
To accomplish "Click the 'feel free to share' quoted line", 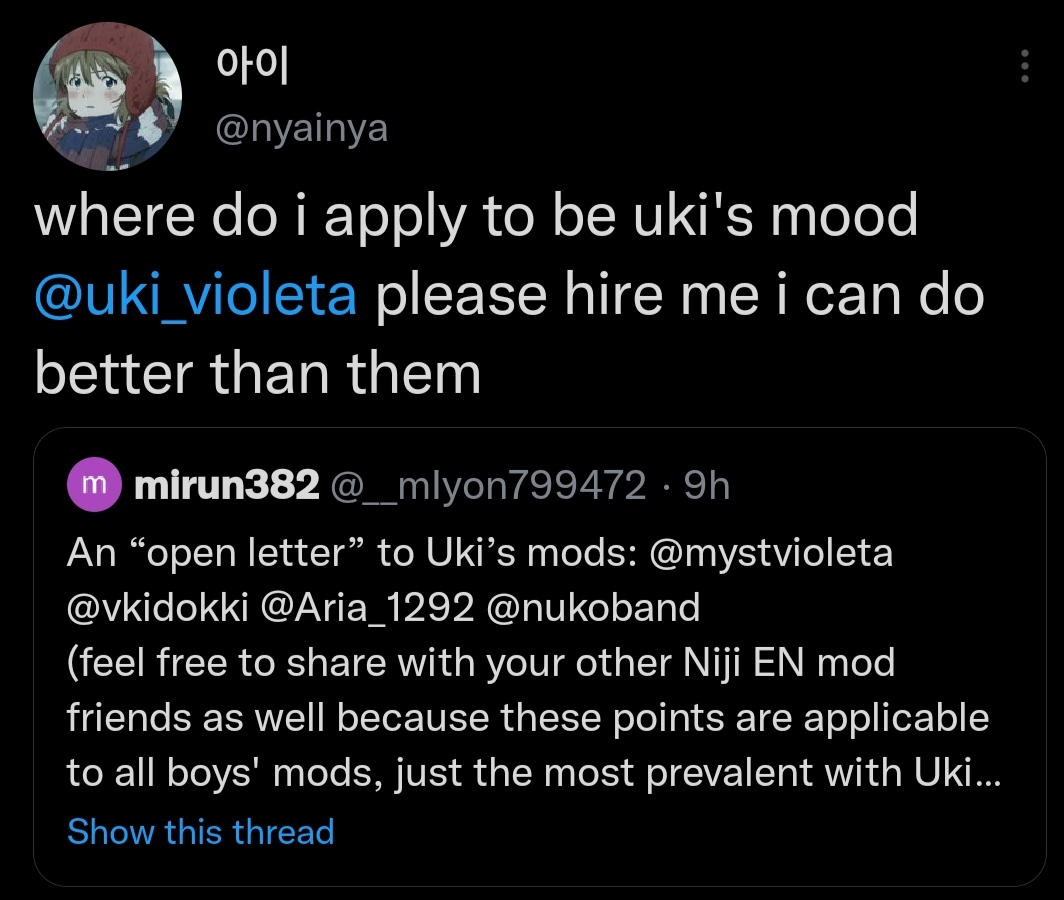I will click(x=480, y=662).
